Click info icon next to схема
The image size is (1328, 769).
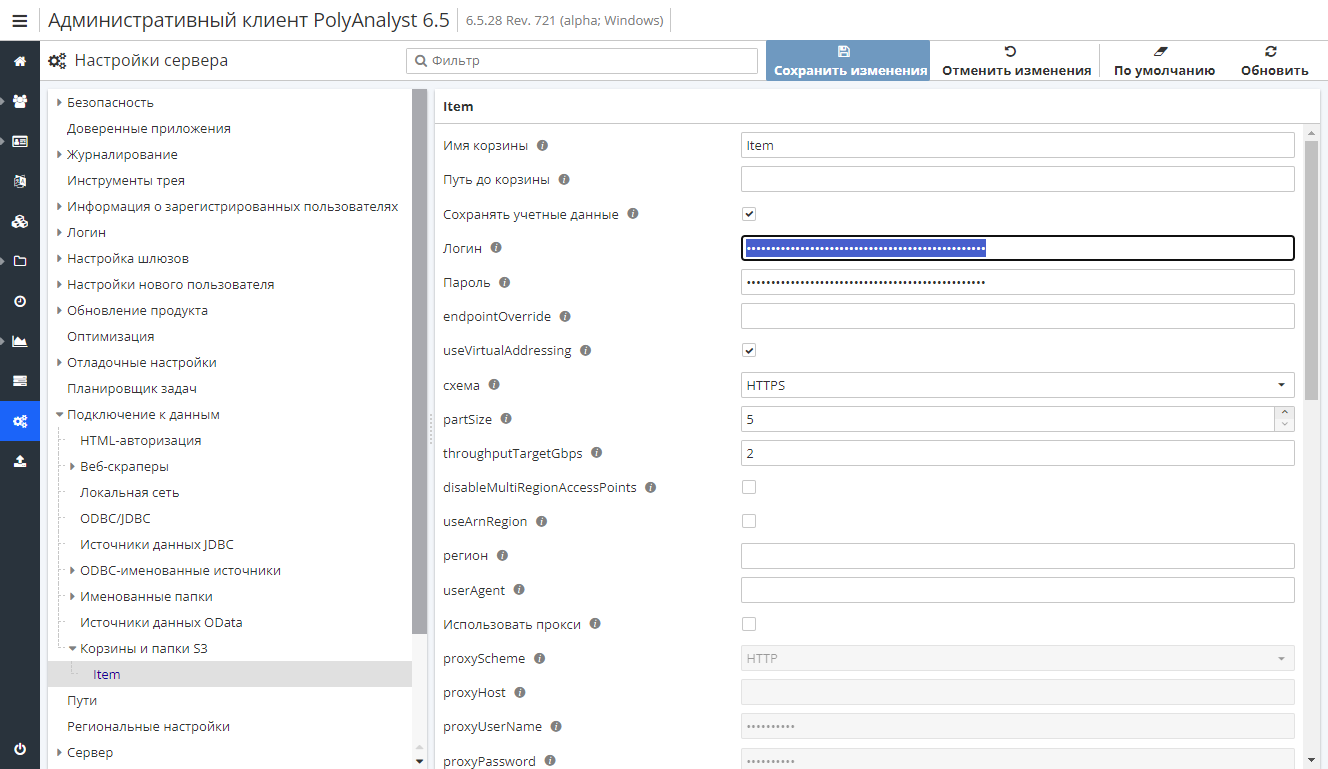pos(493,384)
